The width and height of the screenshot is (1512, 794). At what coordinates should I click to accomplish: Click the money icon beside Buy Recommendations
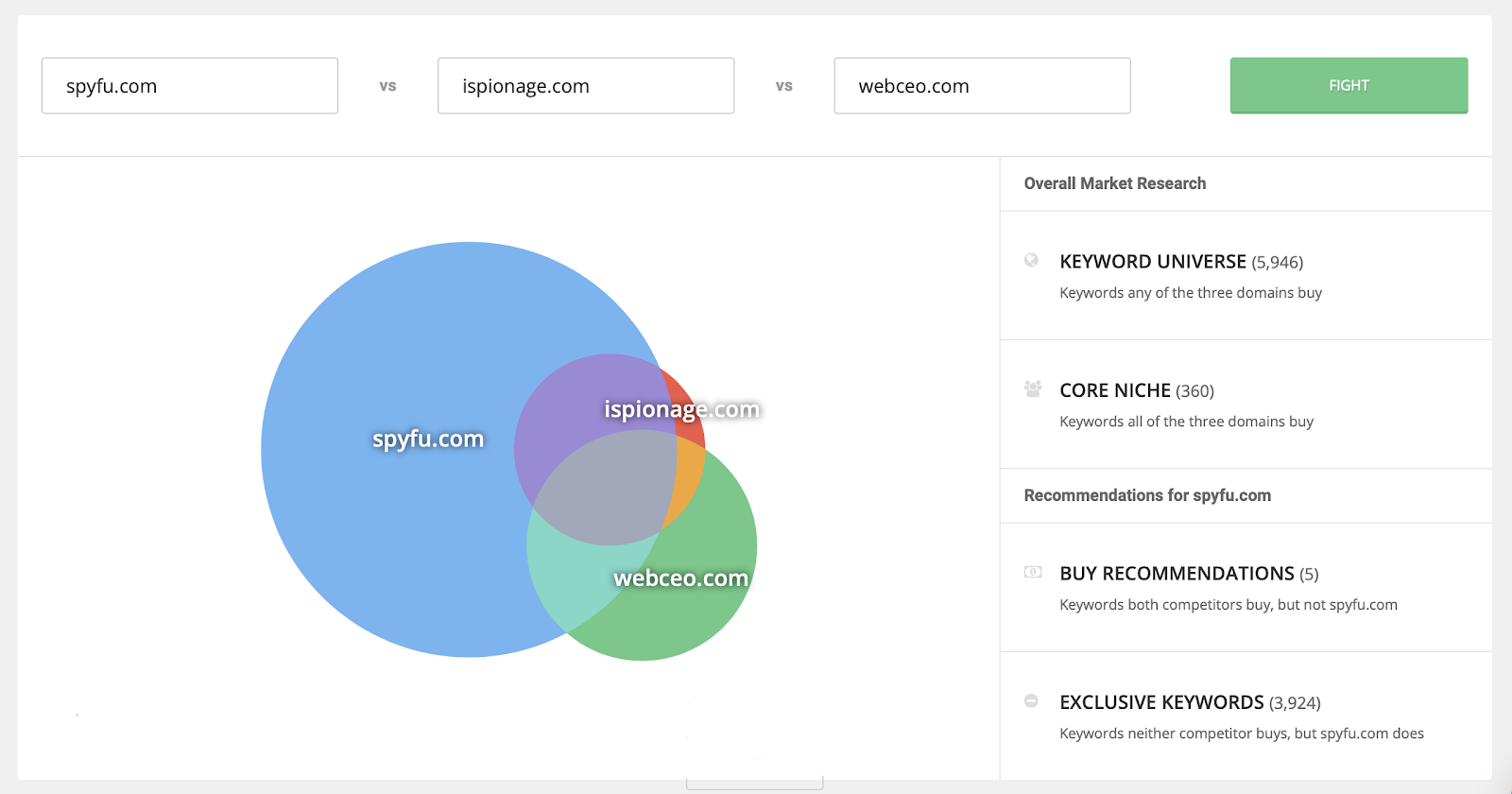point(1033,572)
